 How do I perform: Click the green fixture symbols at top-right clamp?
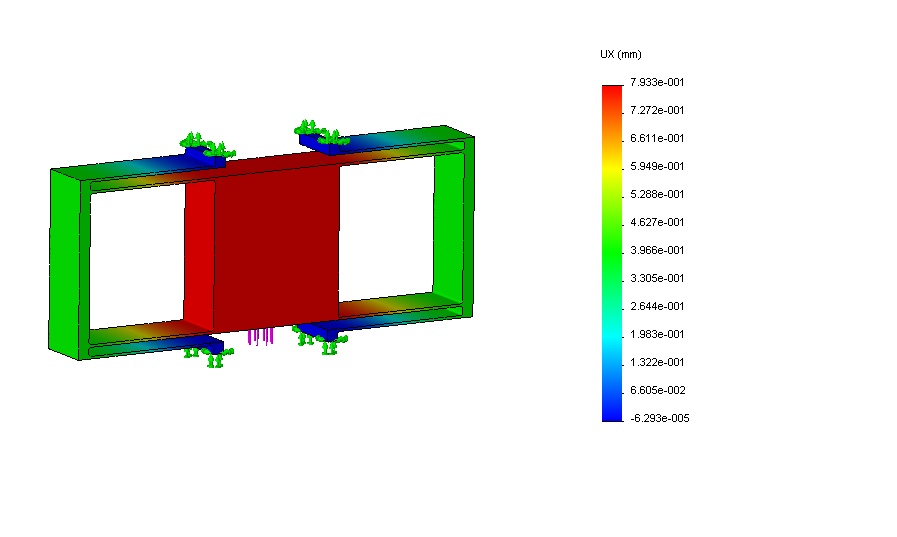click(322, 133)
